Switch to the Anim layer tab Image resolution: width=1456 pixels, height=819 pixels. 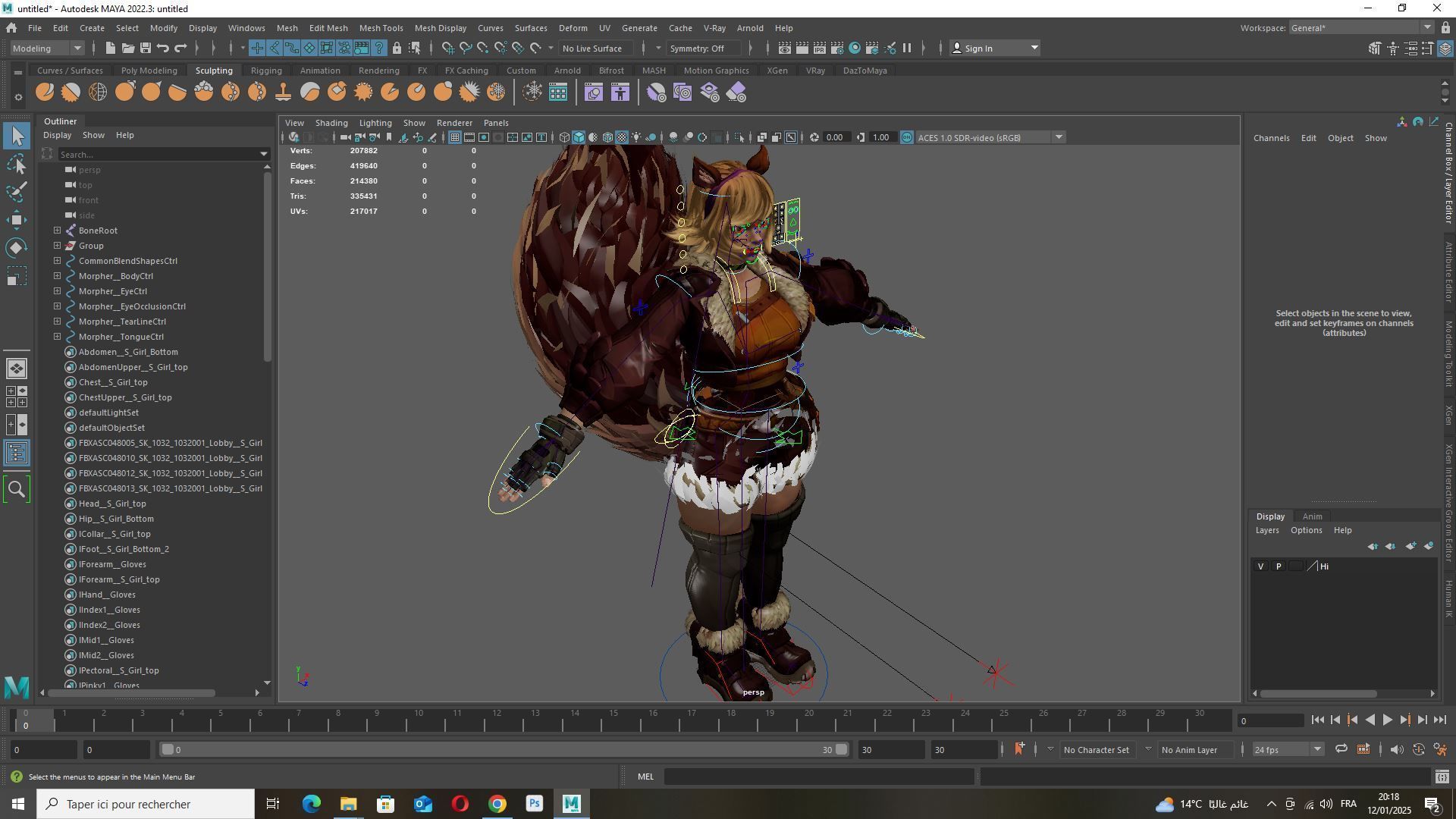(1312, 516)
